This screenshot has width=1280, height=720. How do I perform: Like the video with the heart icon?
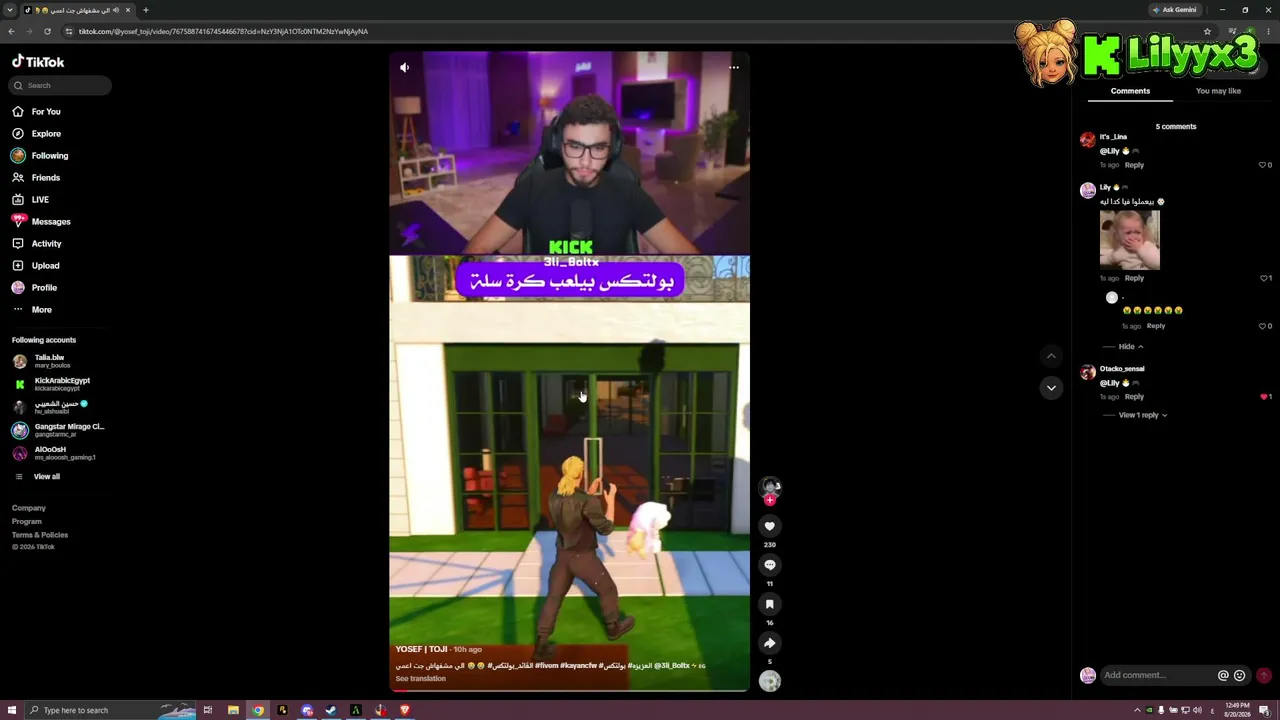(769, 526)
